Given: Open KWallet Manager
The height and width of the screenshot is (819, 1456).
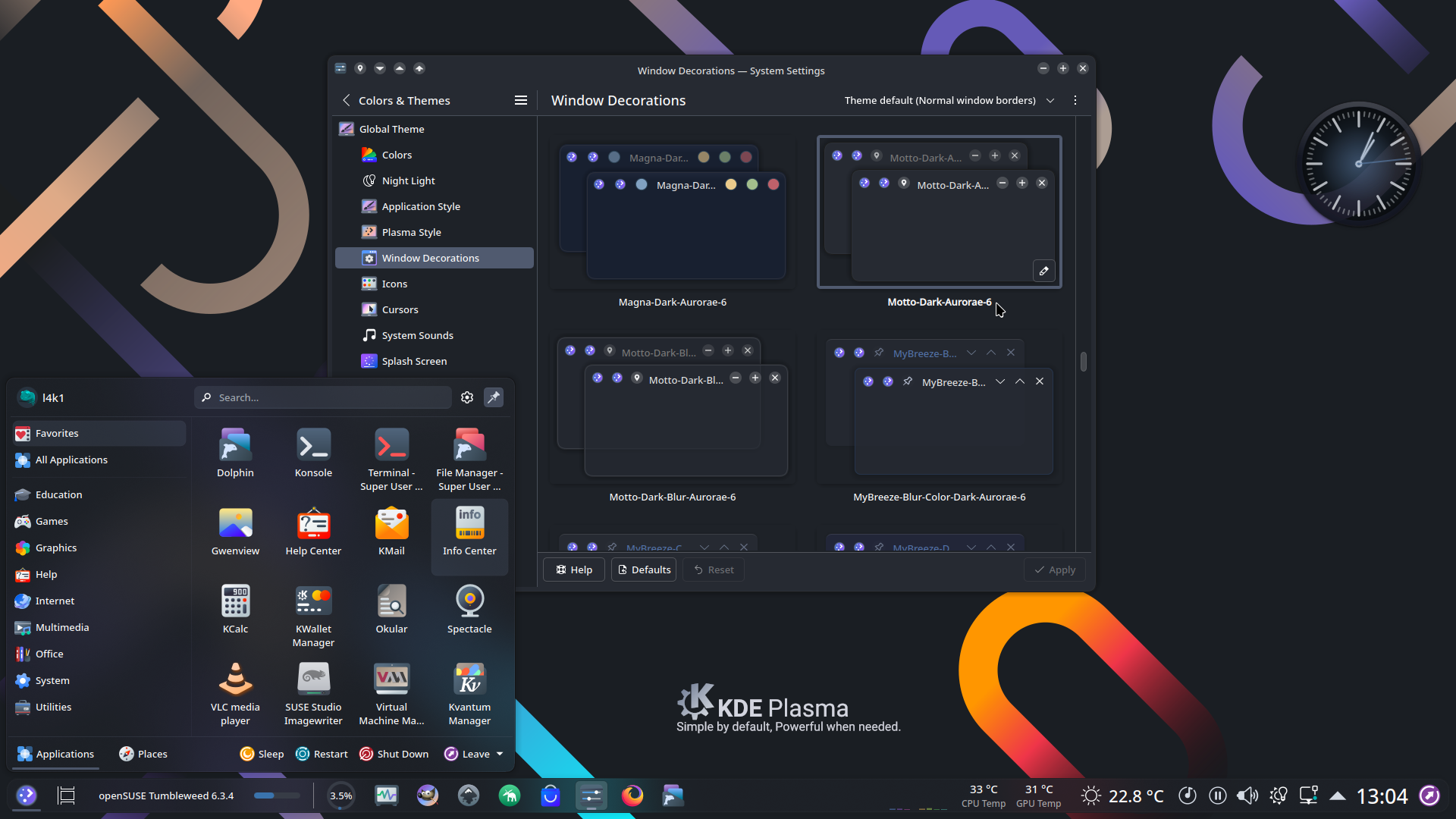Looking at the screenshot, I should [313, 616].
